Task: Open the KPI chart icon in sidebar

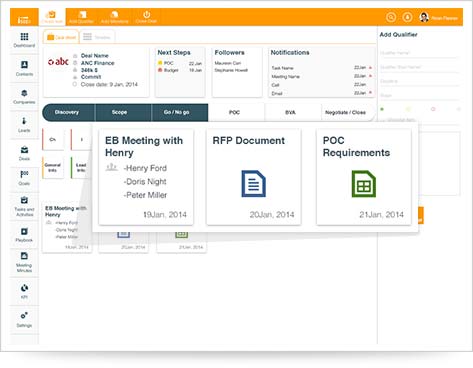Action: [x=24, y=288]
